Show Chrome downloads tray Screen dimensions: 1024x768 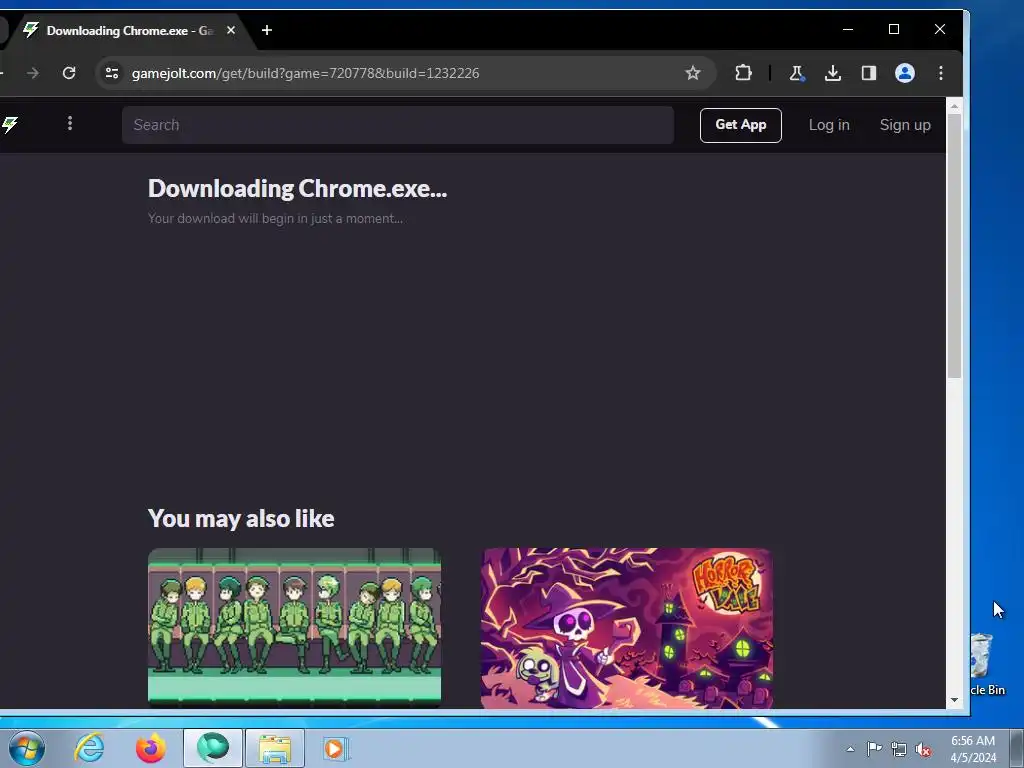click(833, 73)
